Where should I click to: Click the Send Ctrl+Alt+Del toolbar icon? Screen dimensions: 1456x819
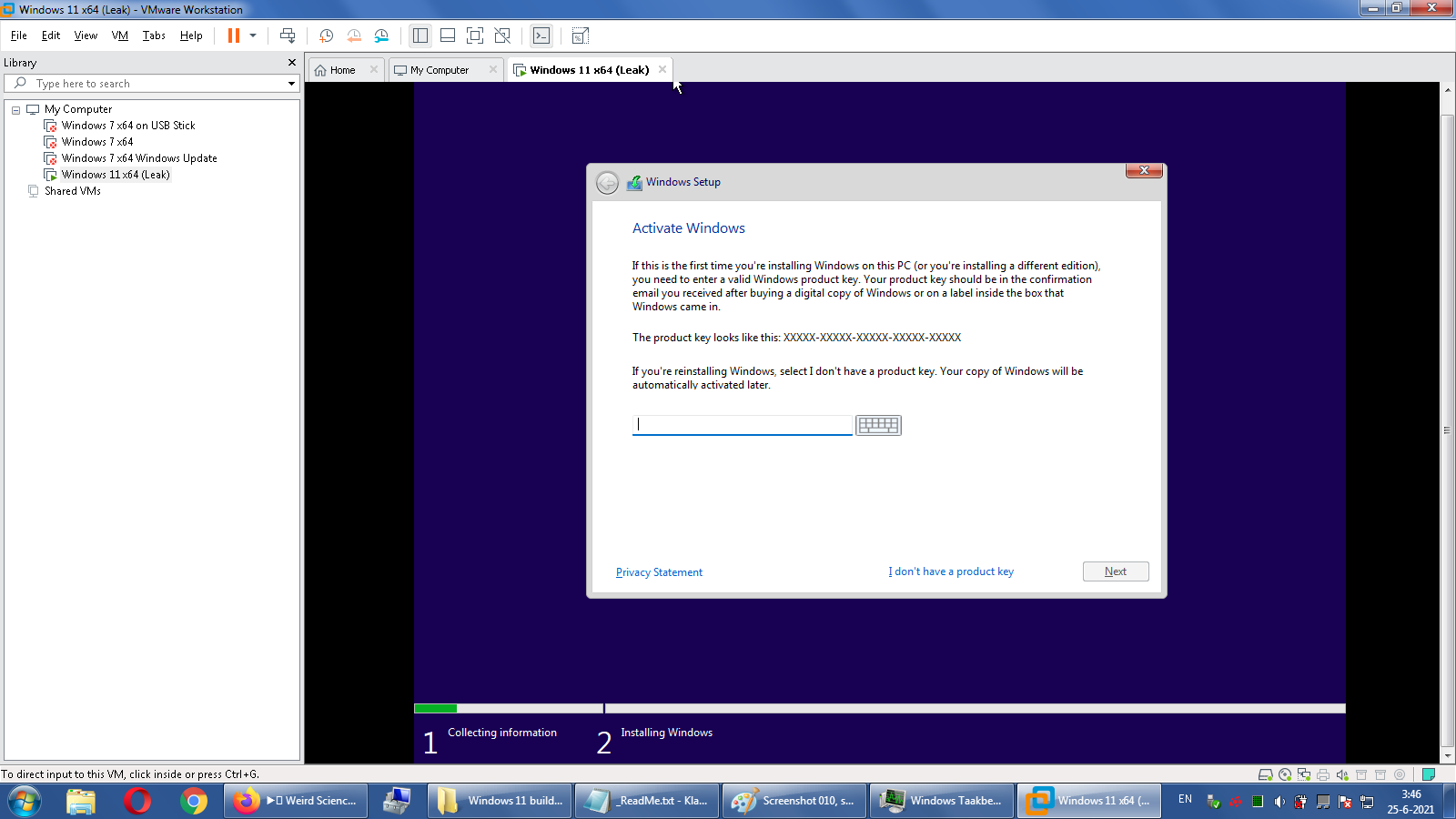coord(288,35)
